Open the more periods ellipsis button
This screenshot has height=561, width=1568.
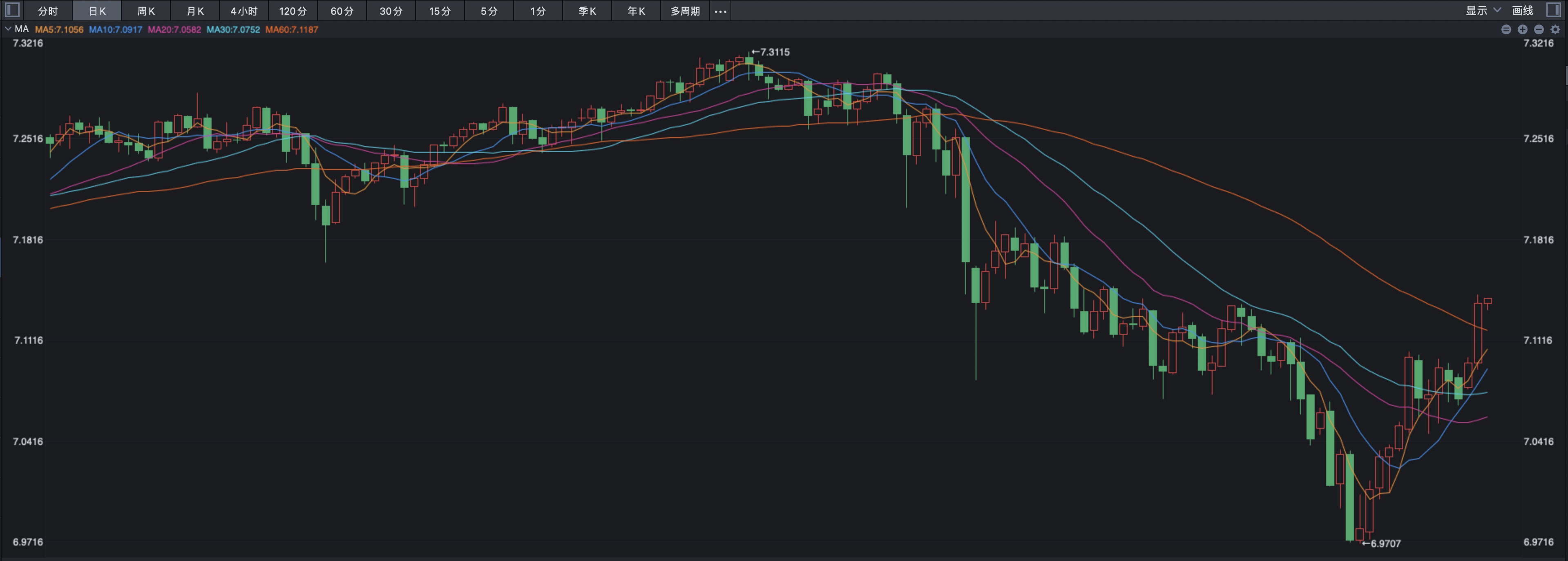(720, 11)
